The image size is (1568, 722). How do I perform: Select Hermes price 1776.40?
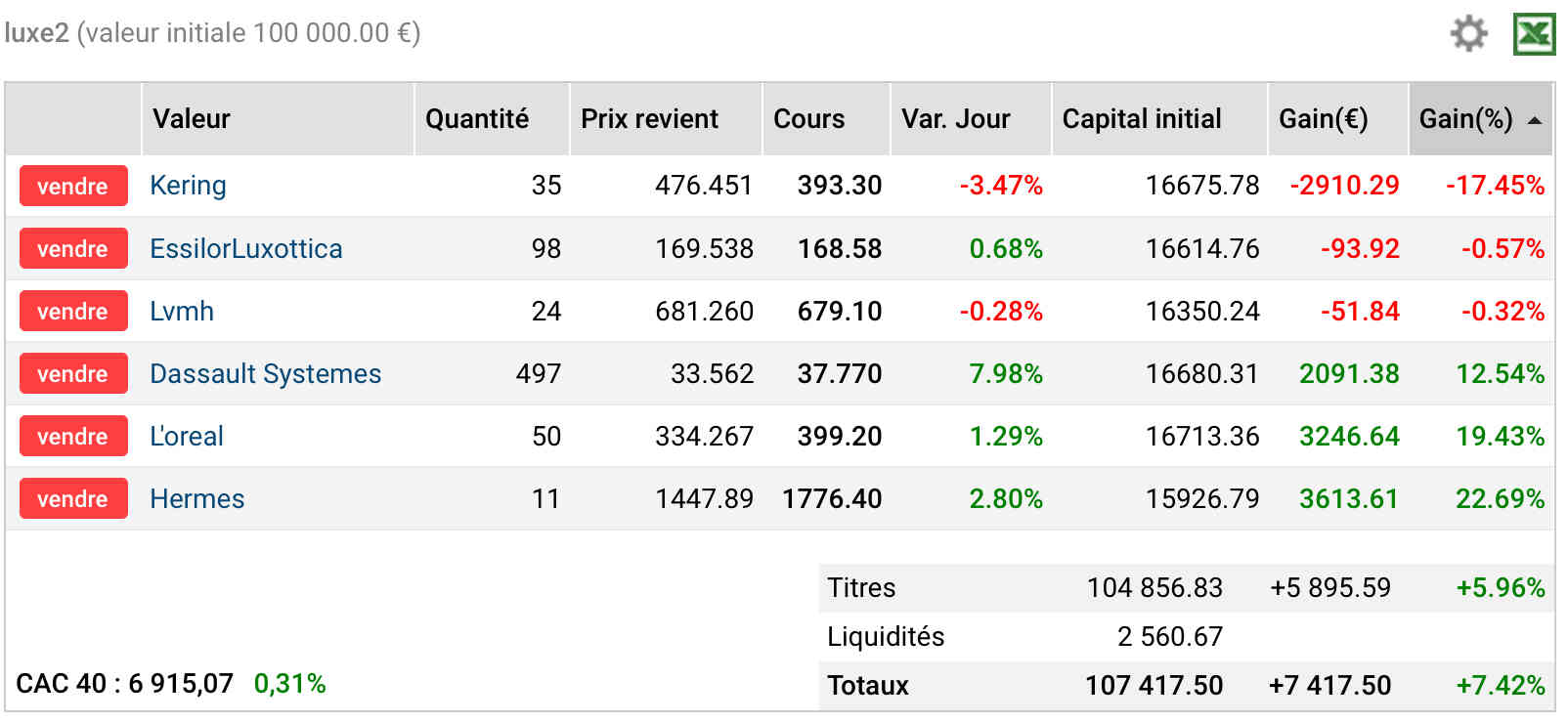point(832,498)
